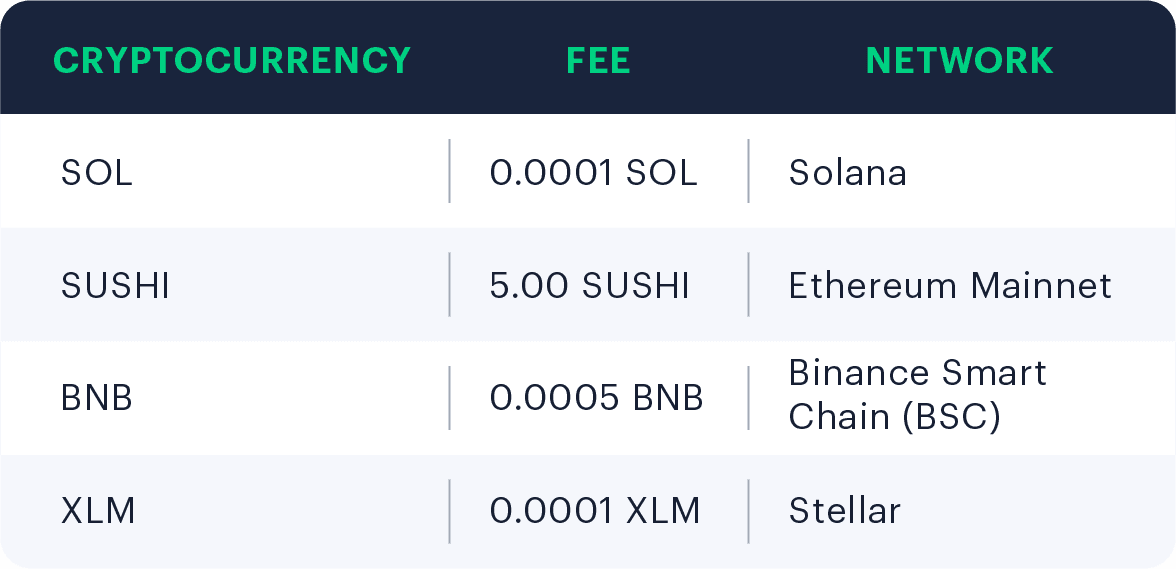Click the divider between SOL fee and Solana
Image resolution: width=1176 pixels, height=569 pixels.
(x=748, y=171)
